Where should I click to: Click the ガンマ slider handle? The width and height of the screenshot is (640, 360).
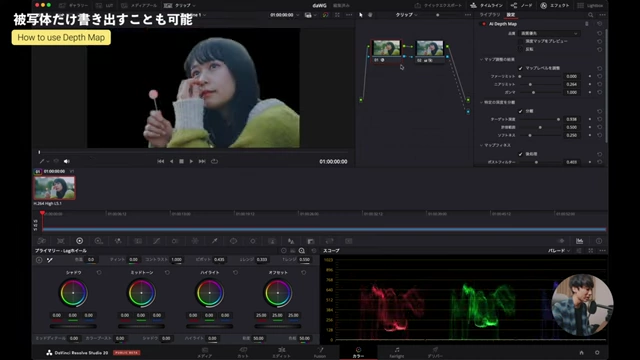tap(533, 92)
